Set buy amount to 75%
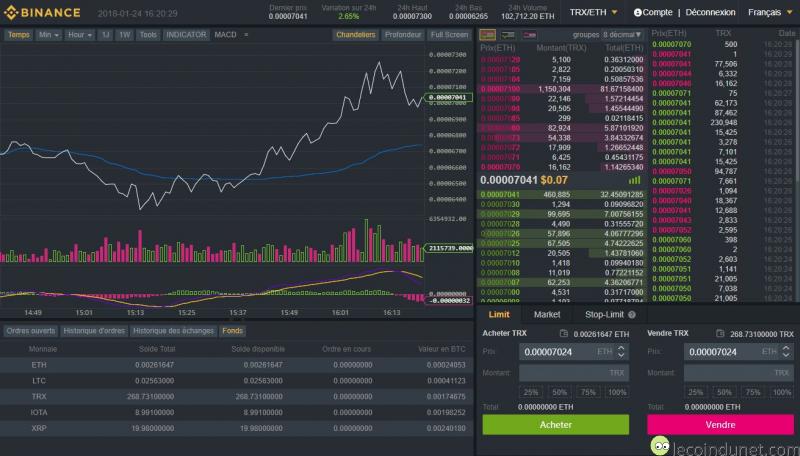The width and height of the screenshot is (800, 456). click(x=588, y=392)
